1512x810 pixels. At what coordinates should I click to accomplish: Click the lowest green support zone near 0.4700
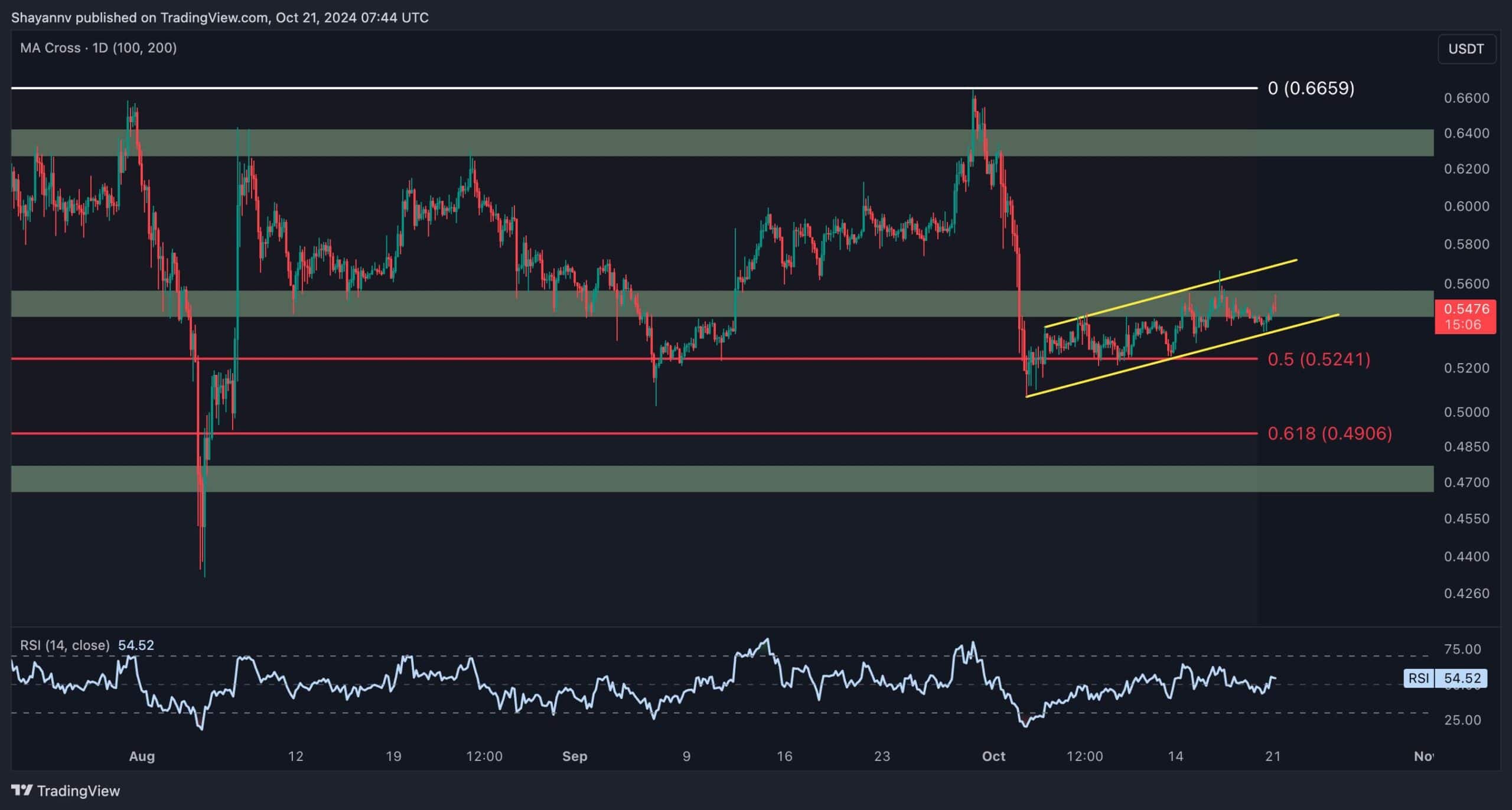click(x=722, y=479)
